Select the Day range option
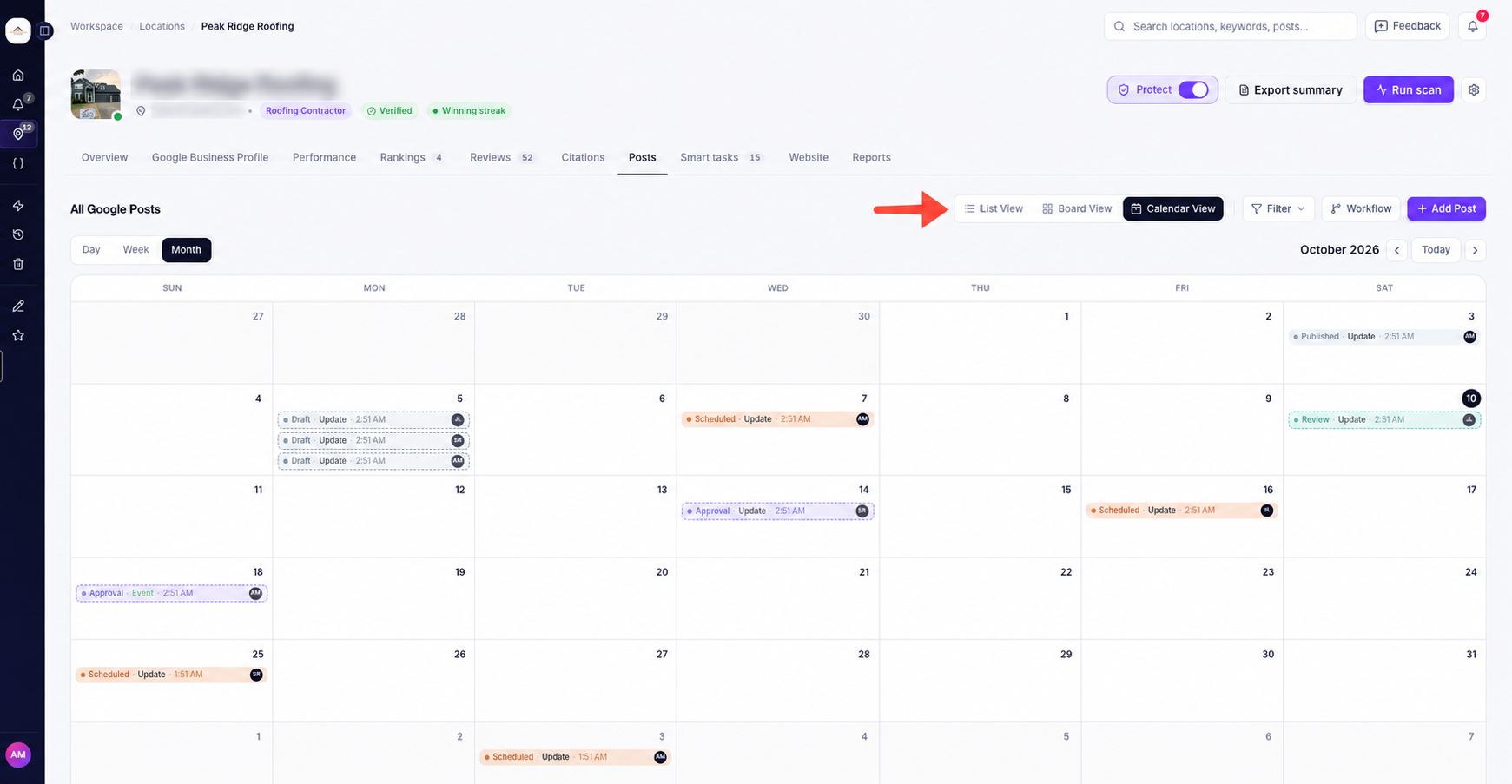Image resolution: width=1512 pixels, height=784 pixels. click(91, 250)
